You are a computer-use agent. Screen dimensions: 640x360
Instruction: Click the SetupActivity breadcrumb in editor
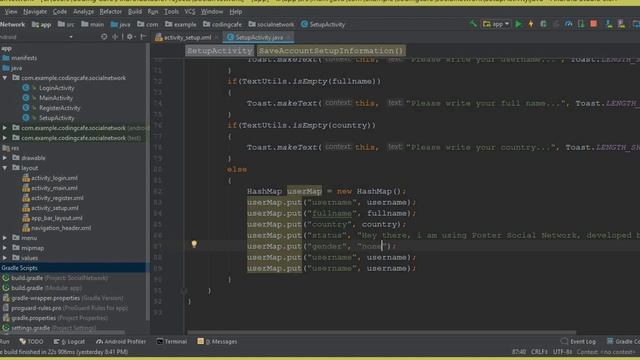[x=220, y=51]
